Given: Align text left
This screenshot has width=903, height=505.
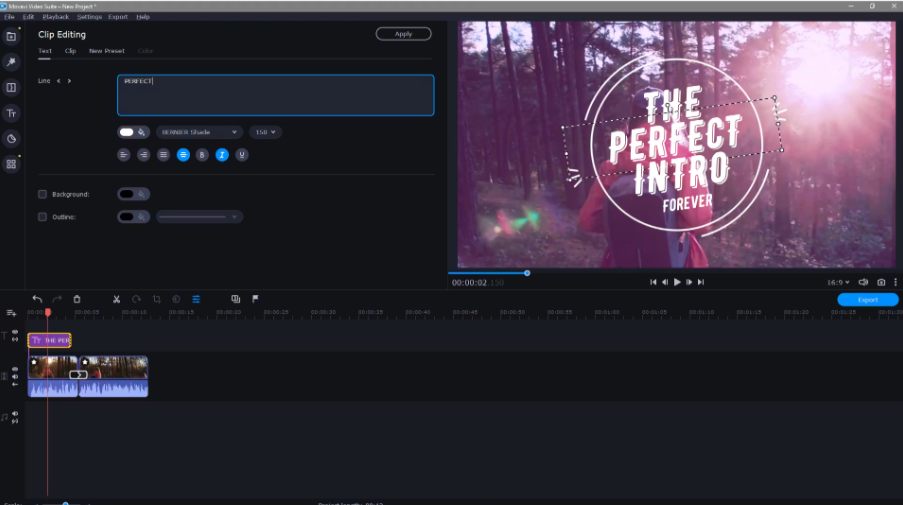Looking at the screenshot, I should tap(124, 155).
